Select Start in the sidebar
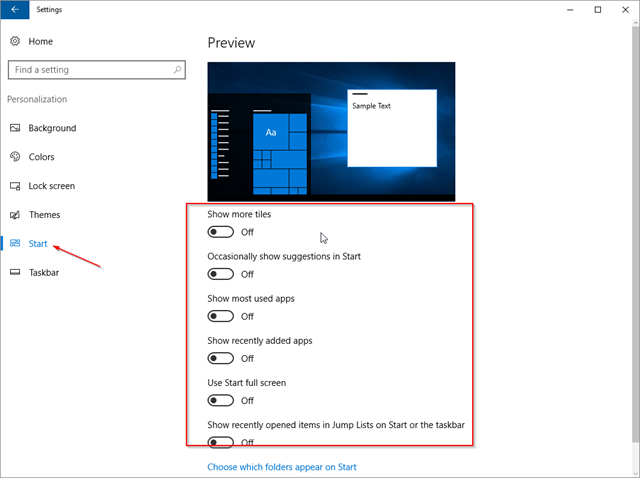 [x=38, y=244]
